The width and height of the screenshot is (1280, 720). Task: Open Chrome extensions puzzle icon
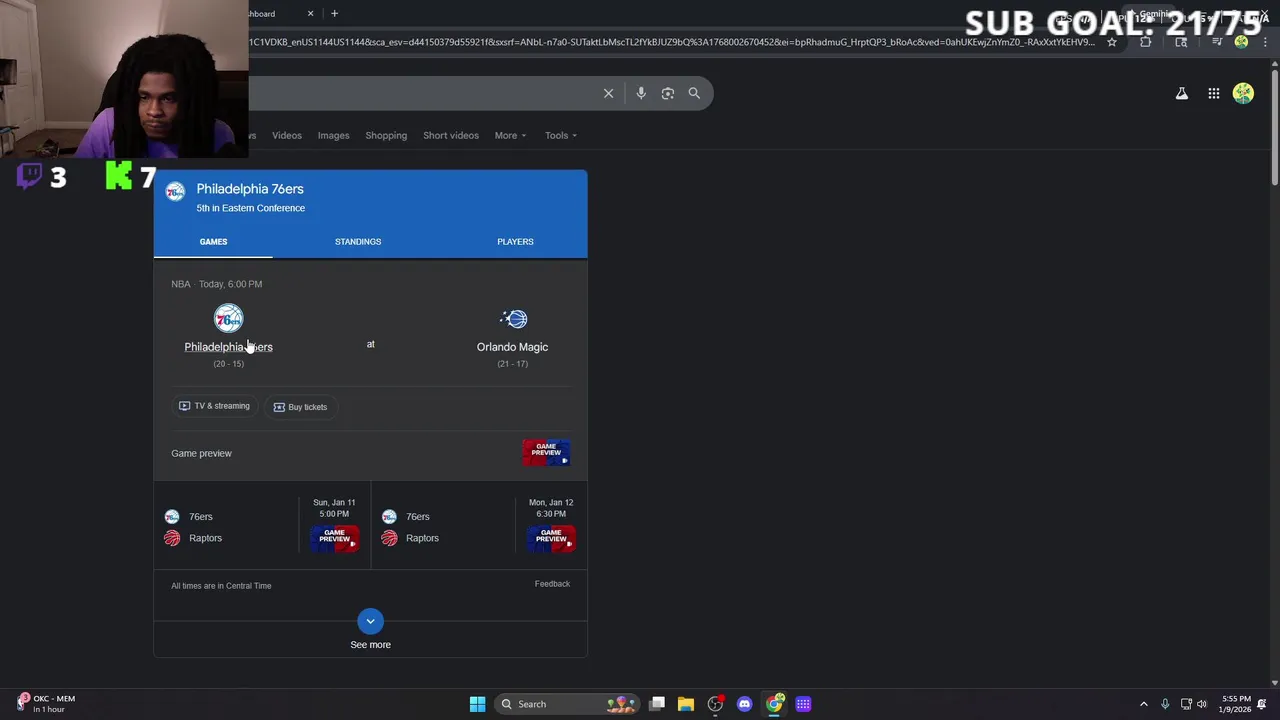[1146, 42]
